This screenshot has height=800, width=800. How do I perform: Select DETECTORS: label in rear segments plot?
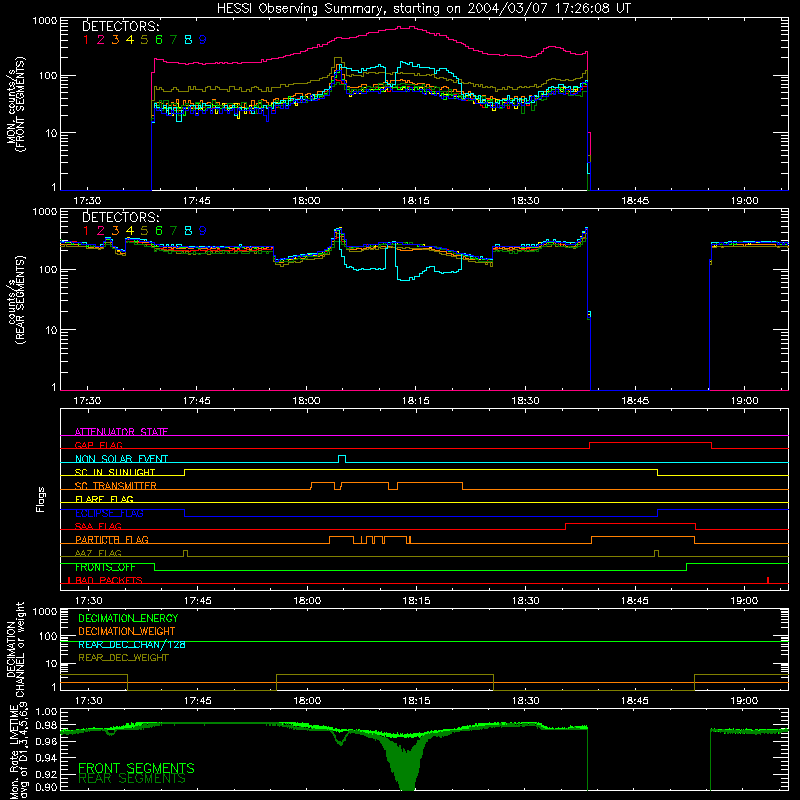point(121,217)
